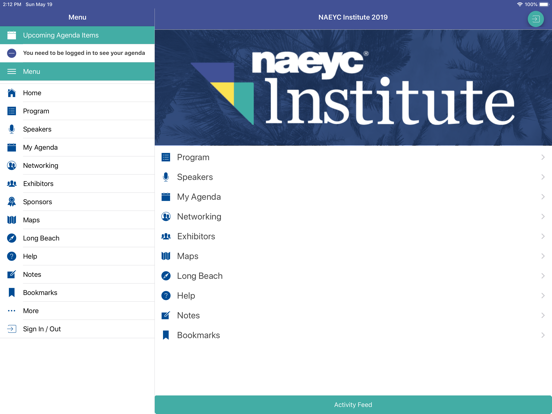Open Long Beach via its right chevron
This screenshot has height=414, width=552.
(x=543, y=276)
